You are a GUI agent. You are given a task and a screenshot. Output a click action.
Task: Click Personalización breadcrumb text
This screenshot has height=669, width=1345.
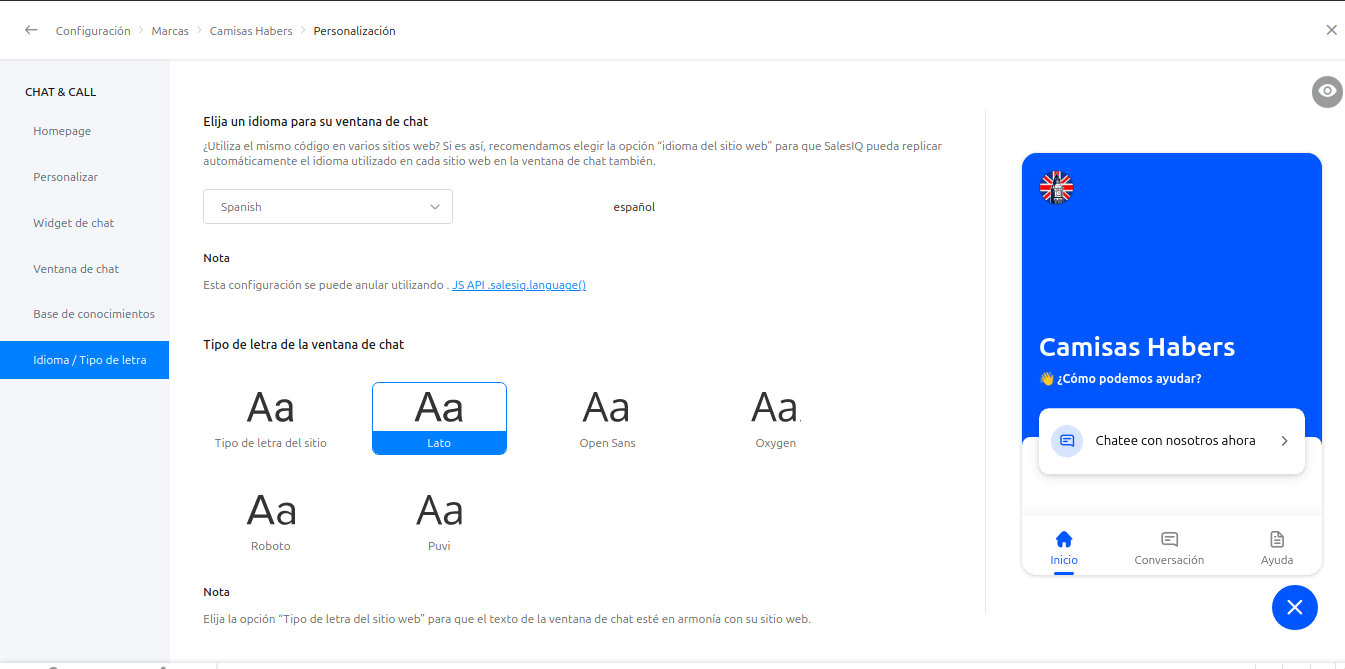click(x=354, y=31)
